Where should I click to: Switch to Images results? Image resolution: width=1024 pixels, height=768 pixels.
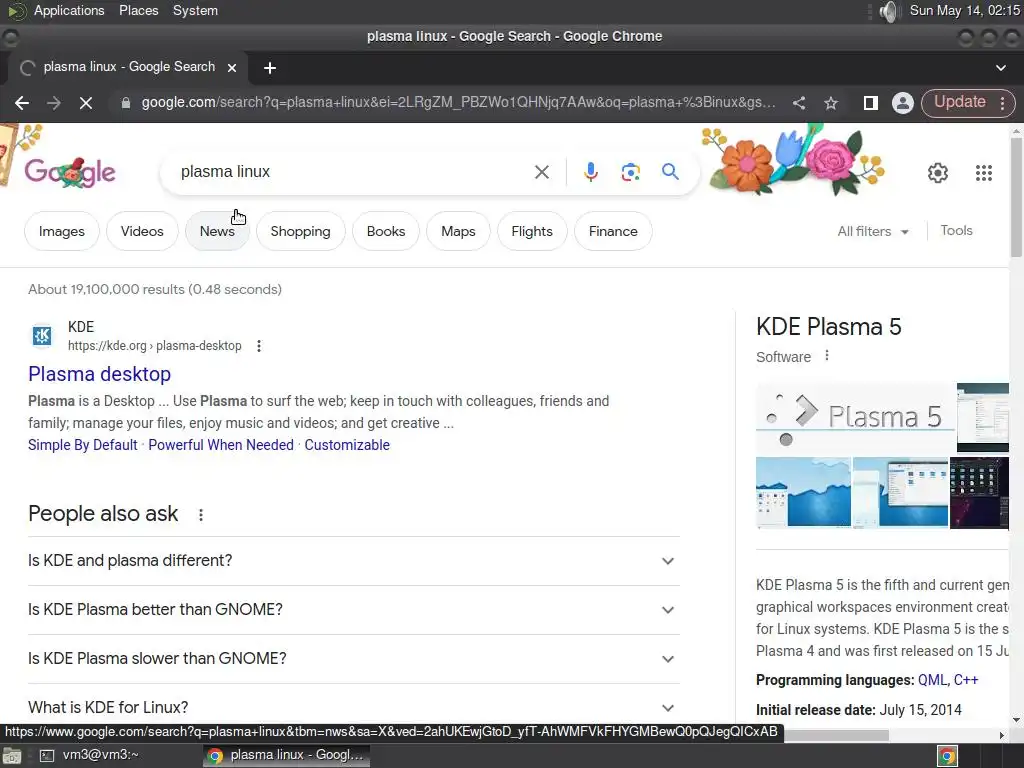(61, 231)
